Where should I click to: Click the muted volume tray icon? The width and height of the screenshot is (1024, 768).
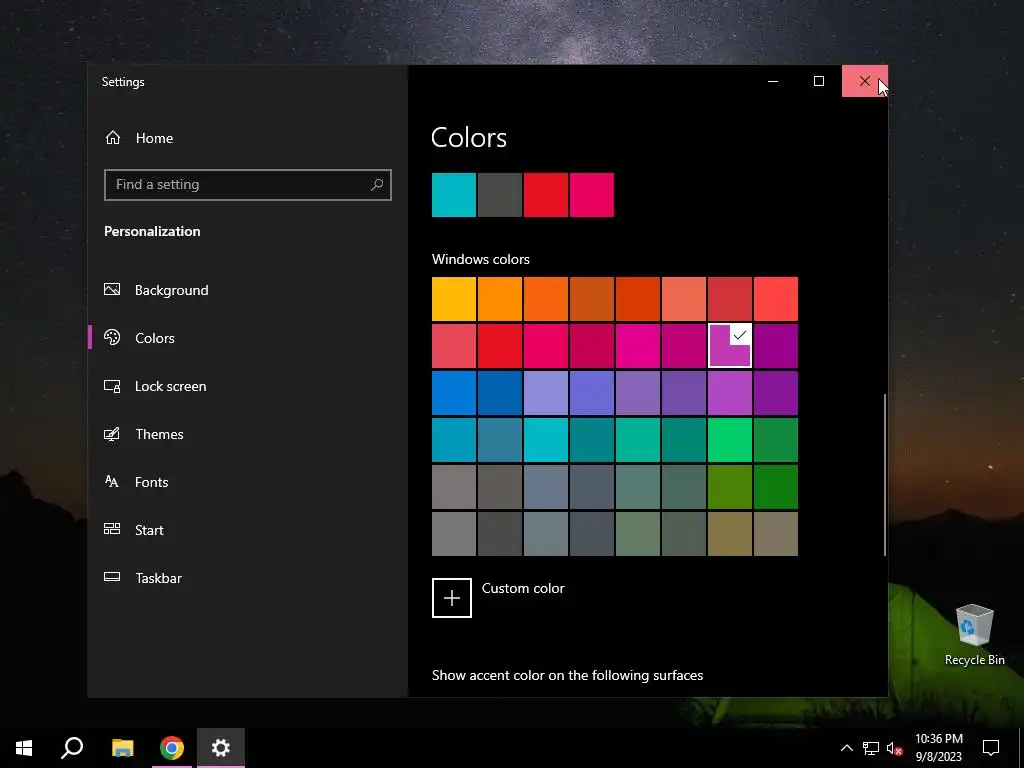click(x=894, y=748)
